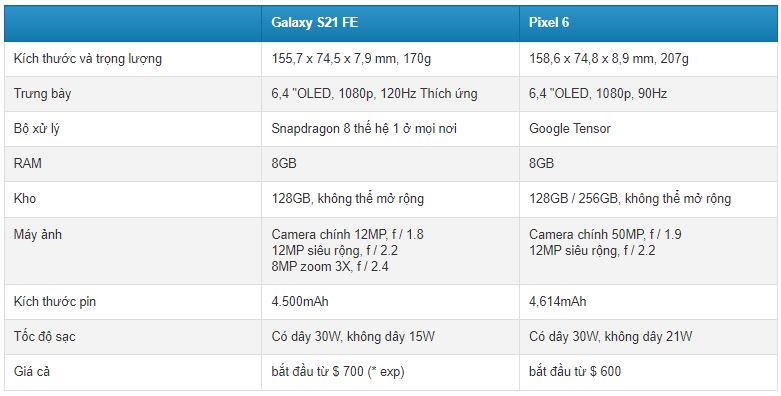Click the Trưng bày row label
Screen dimensions: 781x396
(x=42, y=94)
